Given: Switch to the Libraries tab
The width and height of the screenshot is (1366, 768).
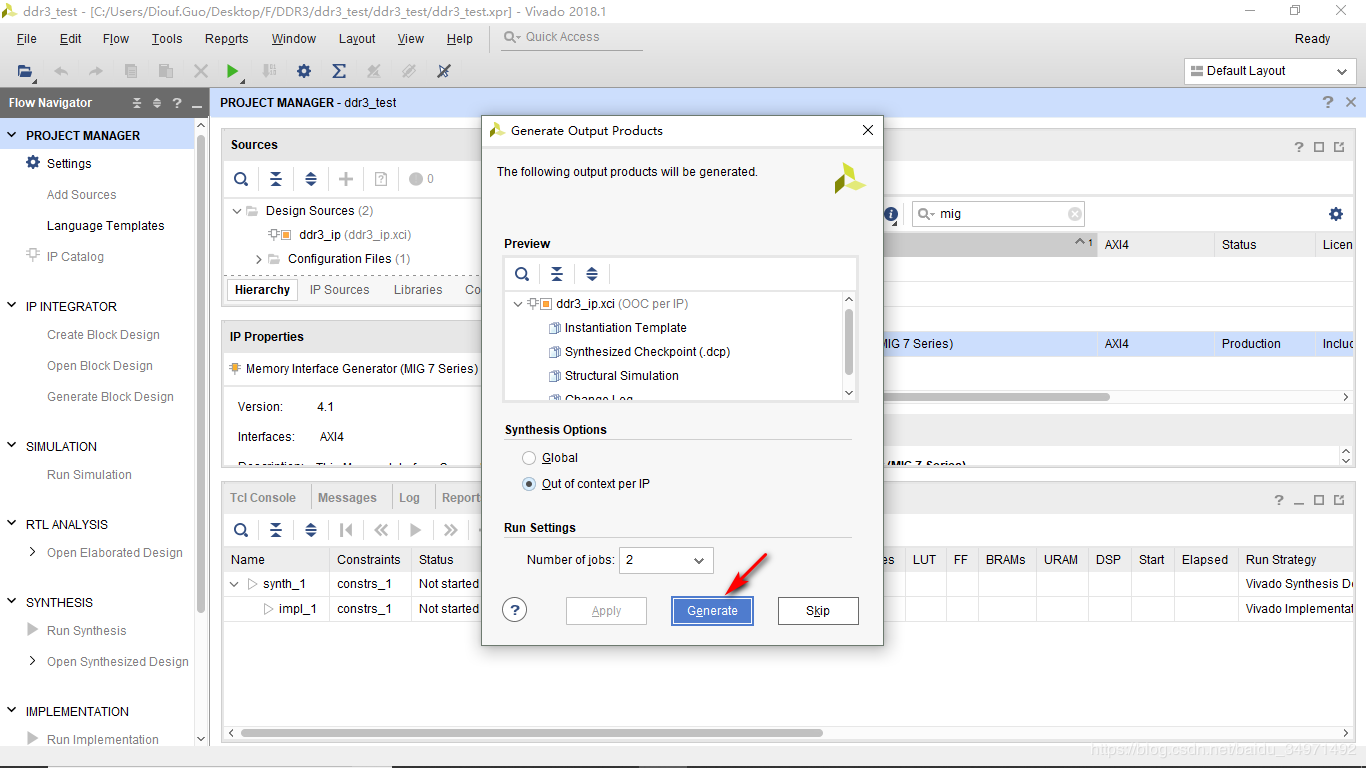Looking at the screenshot, I should [418, 290].
